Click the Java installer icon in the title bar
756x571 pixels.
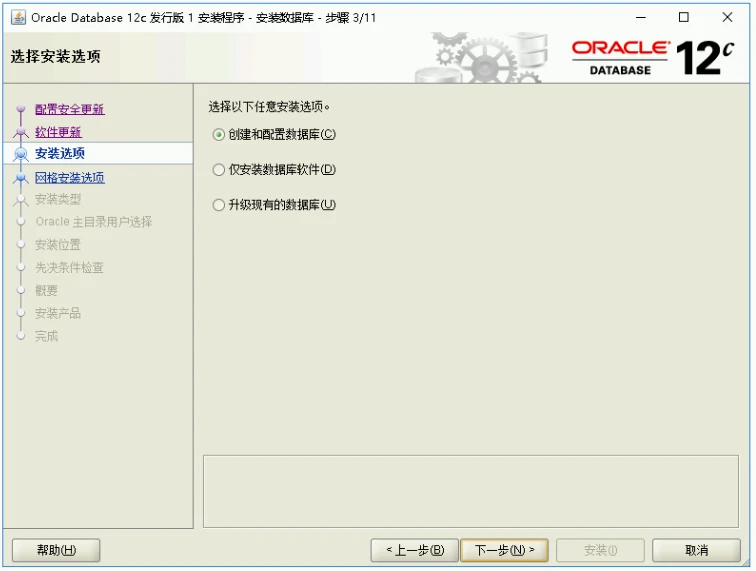[x=18, y=17]
